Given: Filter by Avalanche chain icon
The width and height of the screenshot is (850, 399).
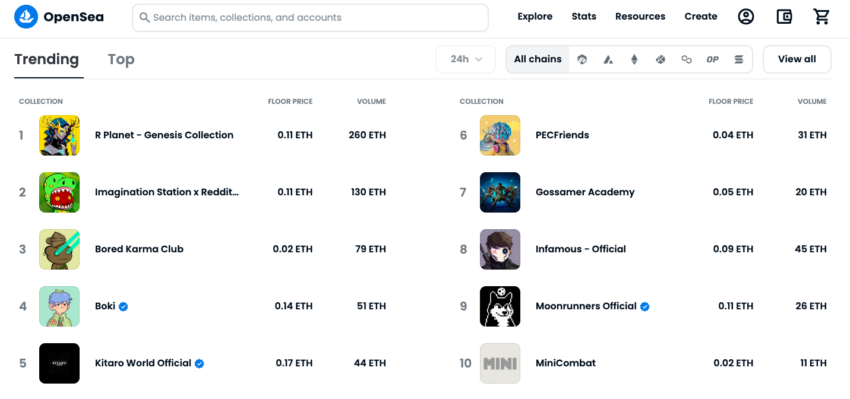Looking at the screenshot, I should tap(608, 60).
